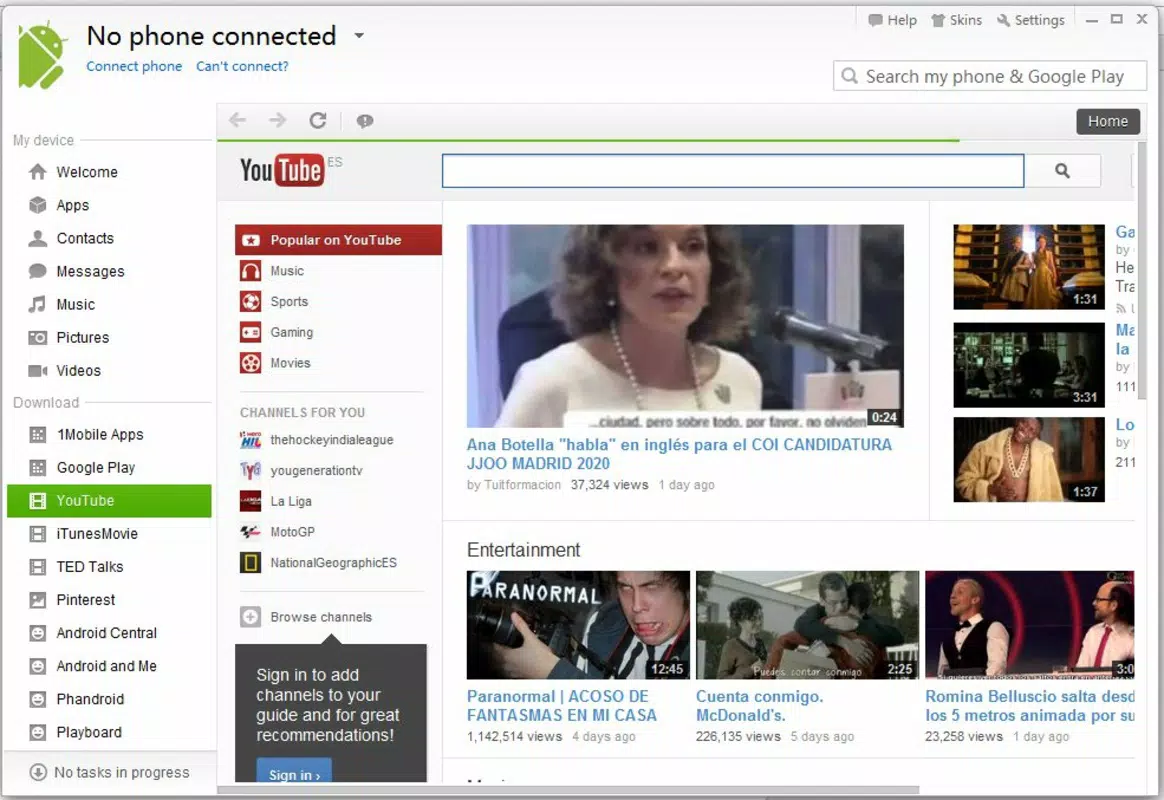This screenshot has height=800, width=1164.
Task: Select Popular on YouTube tab
Action: [339, 240]
